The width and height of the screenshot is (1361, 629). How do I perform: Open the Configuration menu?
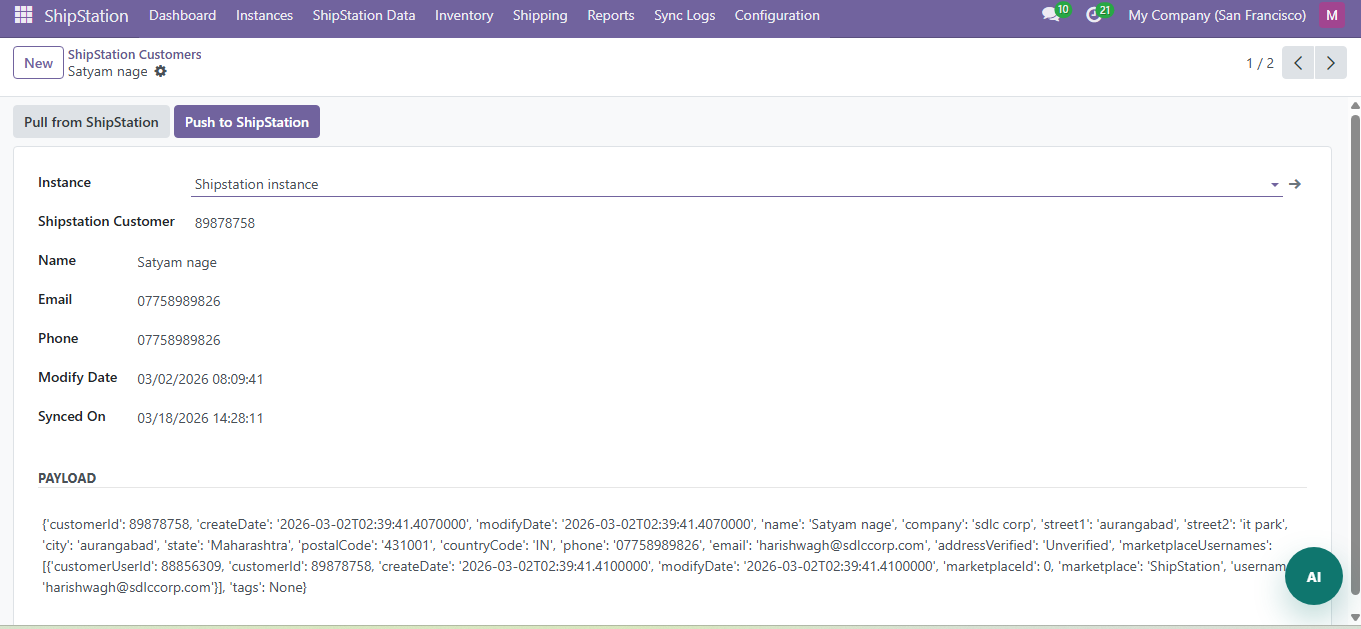click(x=776, y=15)
